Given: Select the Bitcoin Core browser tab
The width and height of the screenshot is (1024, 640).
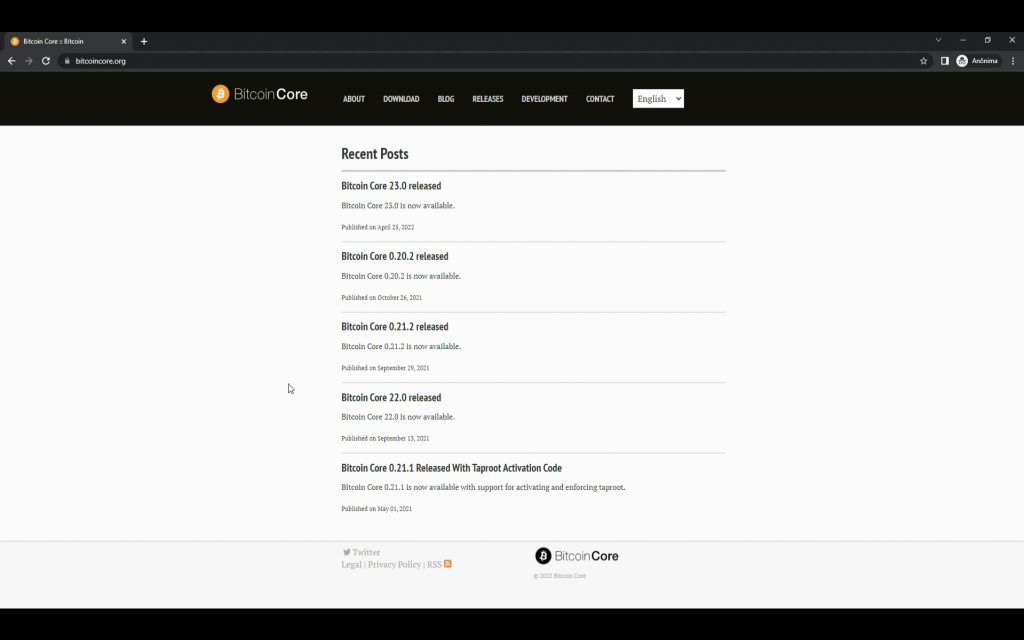Looking at the screenshot, I should [x=68, y=41].
